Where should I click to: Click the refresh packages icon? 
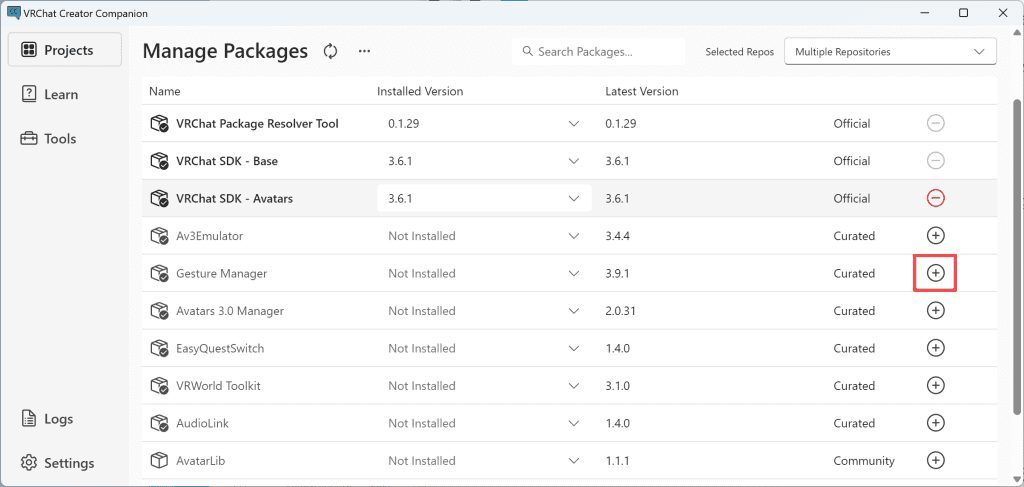[x=330, y=51]
